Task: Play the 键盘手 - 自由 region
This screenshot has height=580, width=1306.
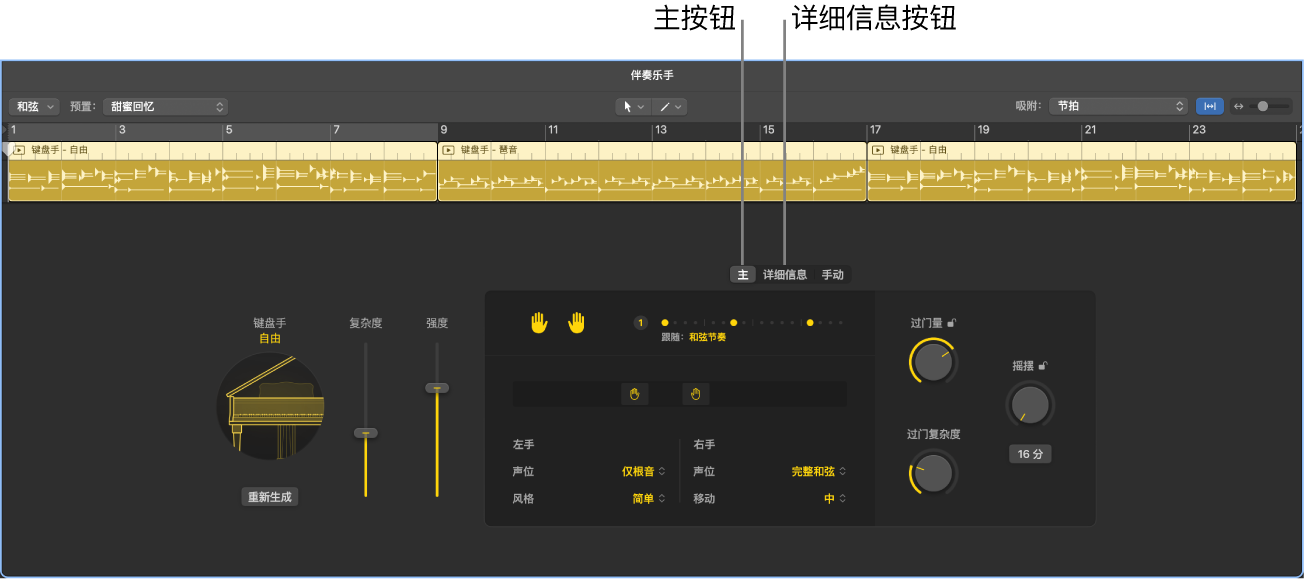Action: [x=17, y=150]
